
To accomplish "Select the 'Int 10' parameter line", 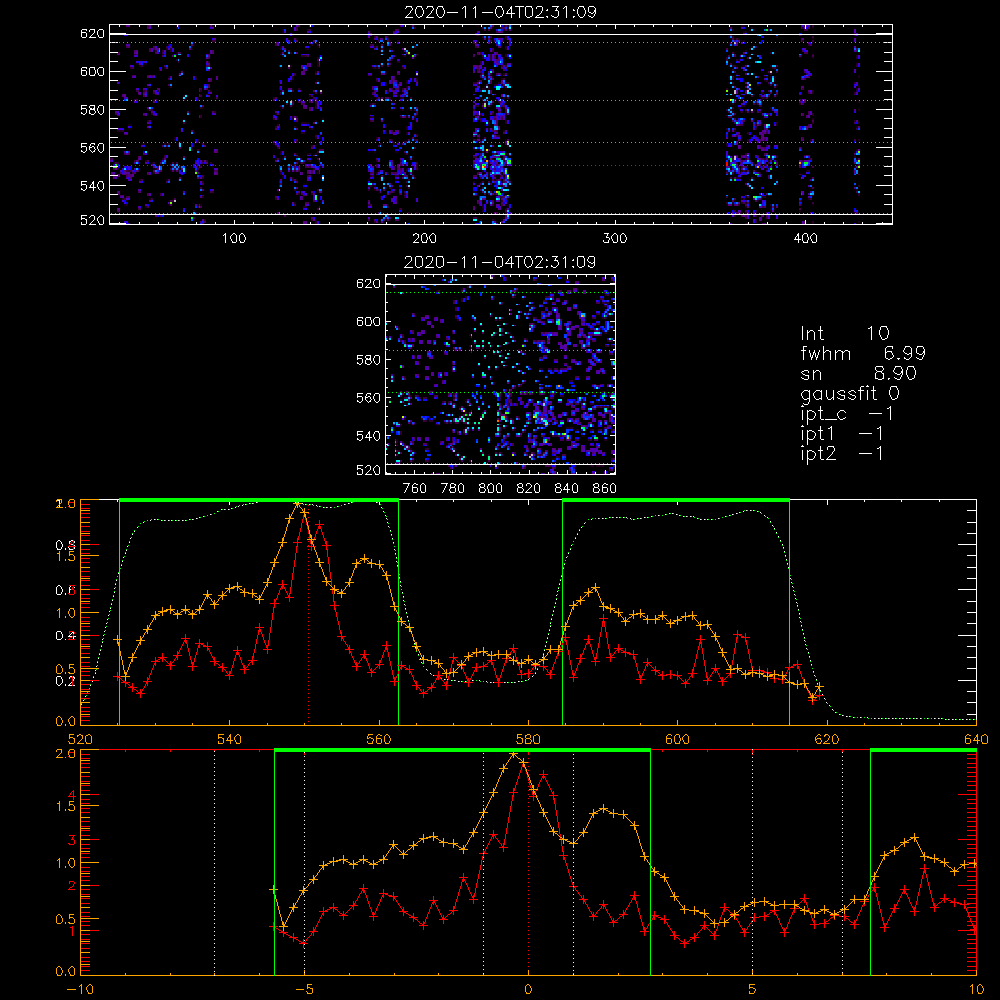I will [x=844, y=333].
